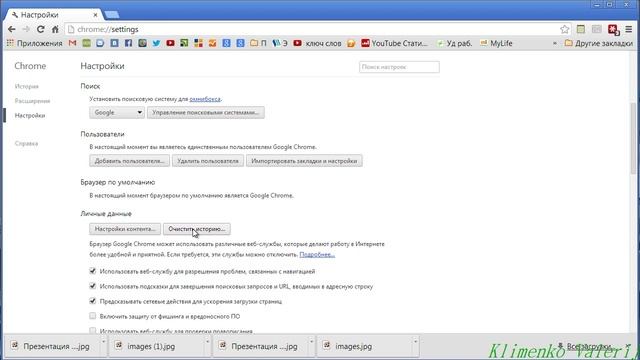Screen dimensions: 640x360
Task: Toggle web service for navigation problems checkbox
Action: click(x=93, y=271)
